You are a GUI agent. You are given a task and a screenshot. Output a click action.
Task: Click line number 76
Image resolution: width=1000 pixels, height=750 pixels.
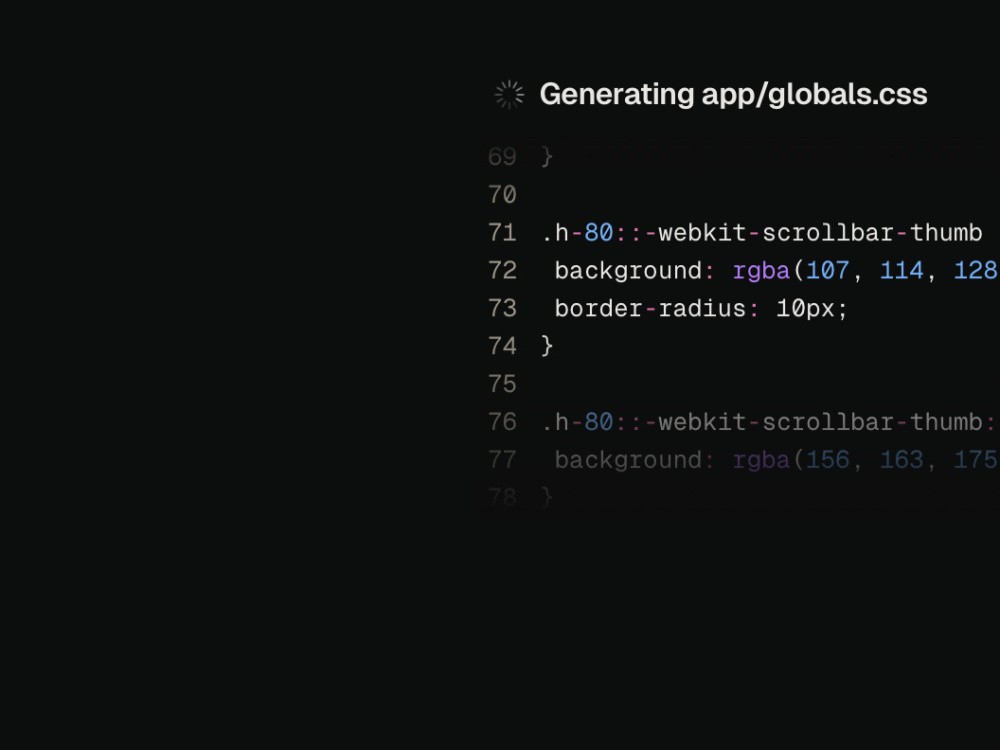click(x=502, y=422)
